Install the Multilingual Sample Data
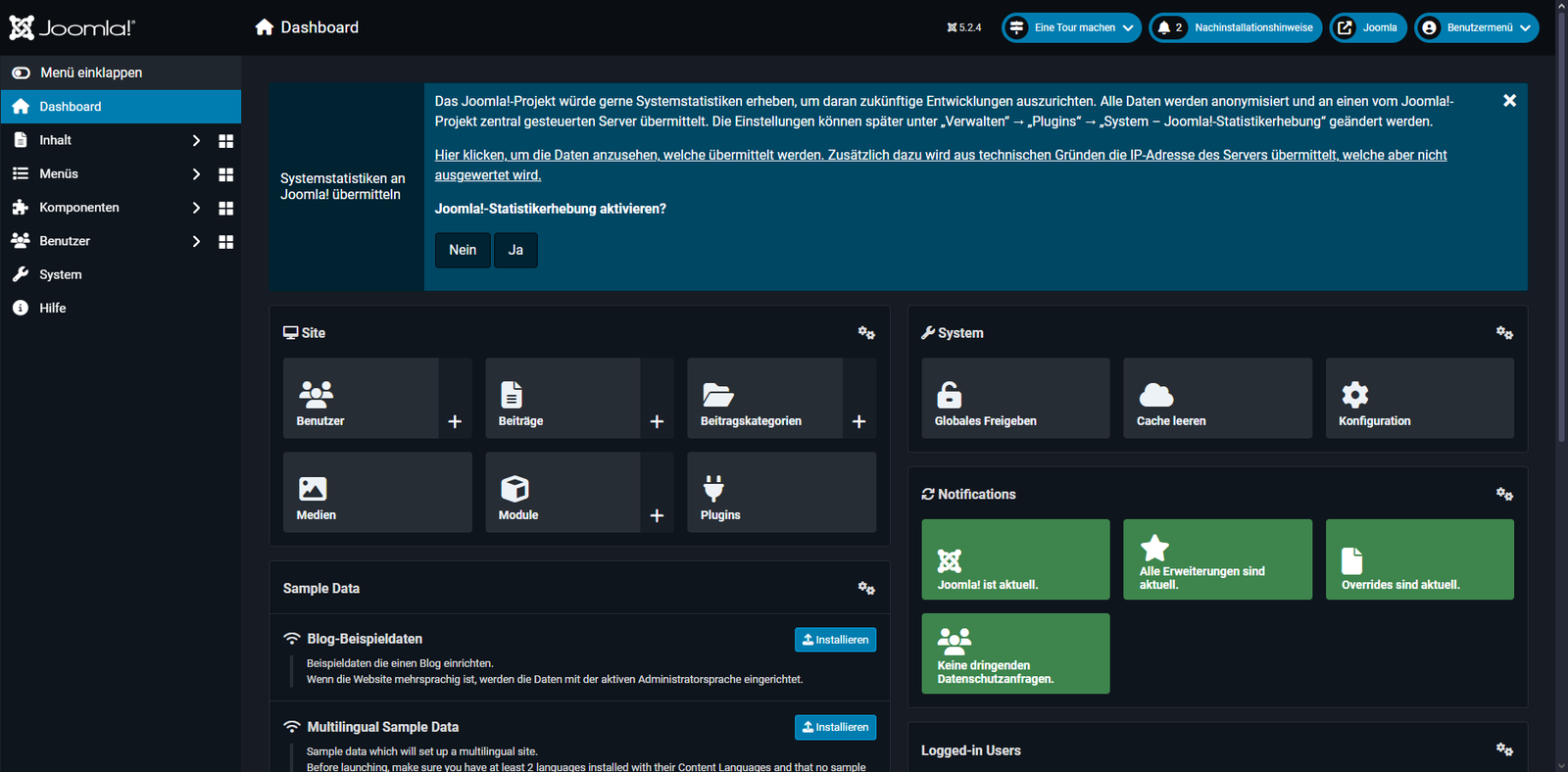1568x772 pixels. [835, 727]
